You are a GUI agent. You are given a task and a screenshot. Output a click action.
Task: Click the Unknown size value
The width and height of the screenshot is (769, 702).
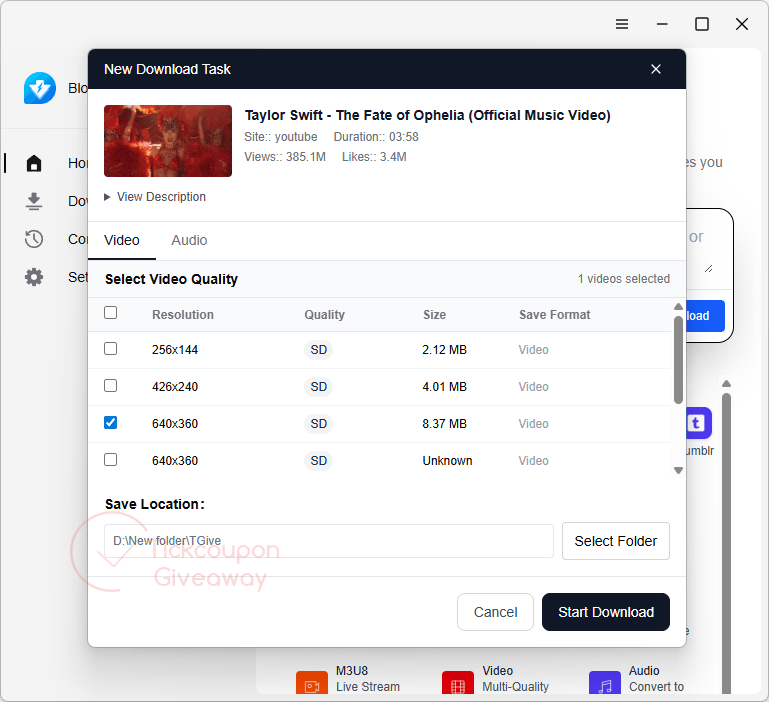pyautogui.click(x=447, y=461)
